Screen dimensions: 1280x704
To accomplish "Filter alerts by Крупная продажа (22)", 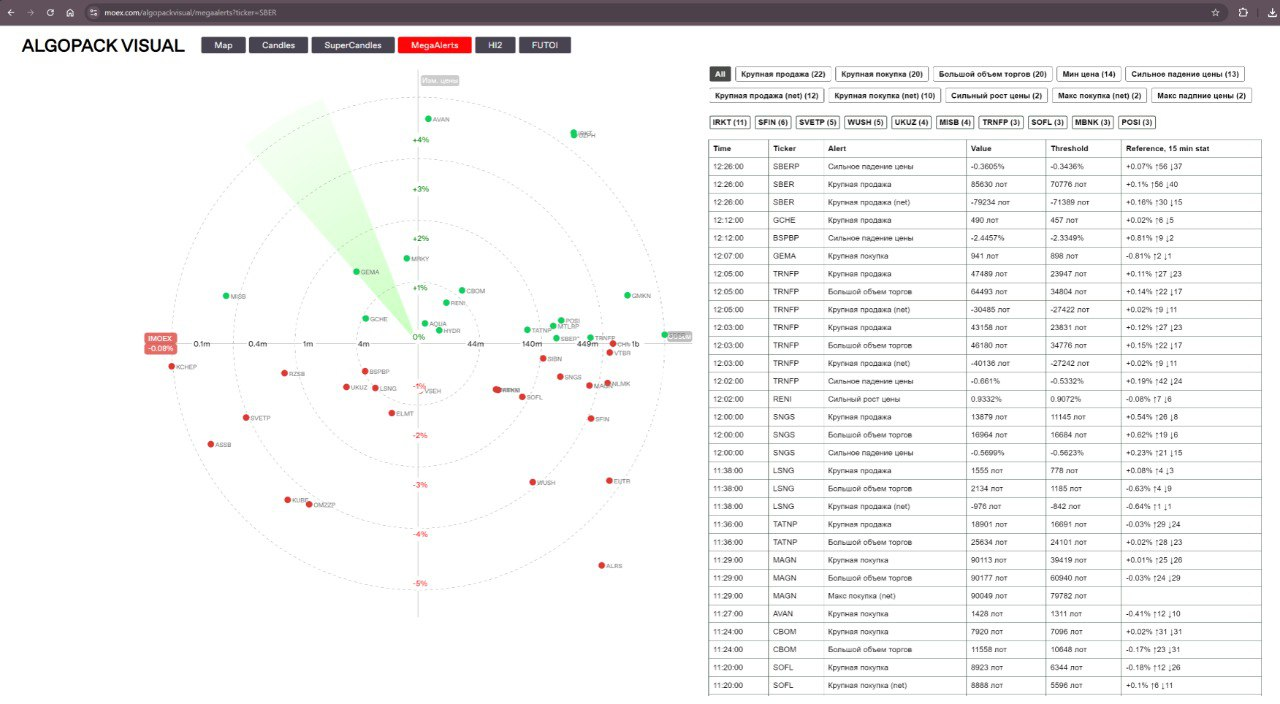I will click(x=782, y=74).
